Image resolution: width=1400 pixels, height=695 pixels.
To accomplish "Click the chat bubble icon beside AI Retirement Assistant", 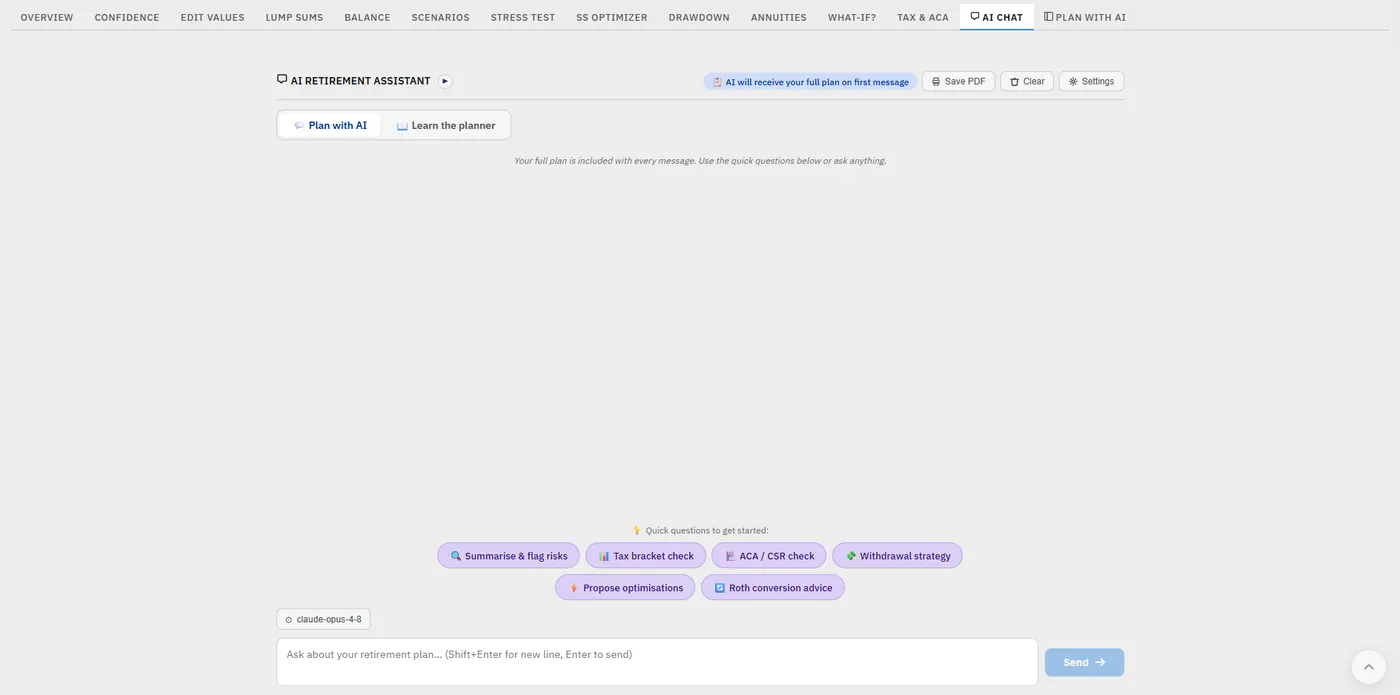I will tap(282, 80).
